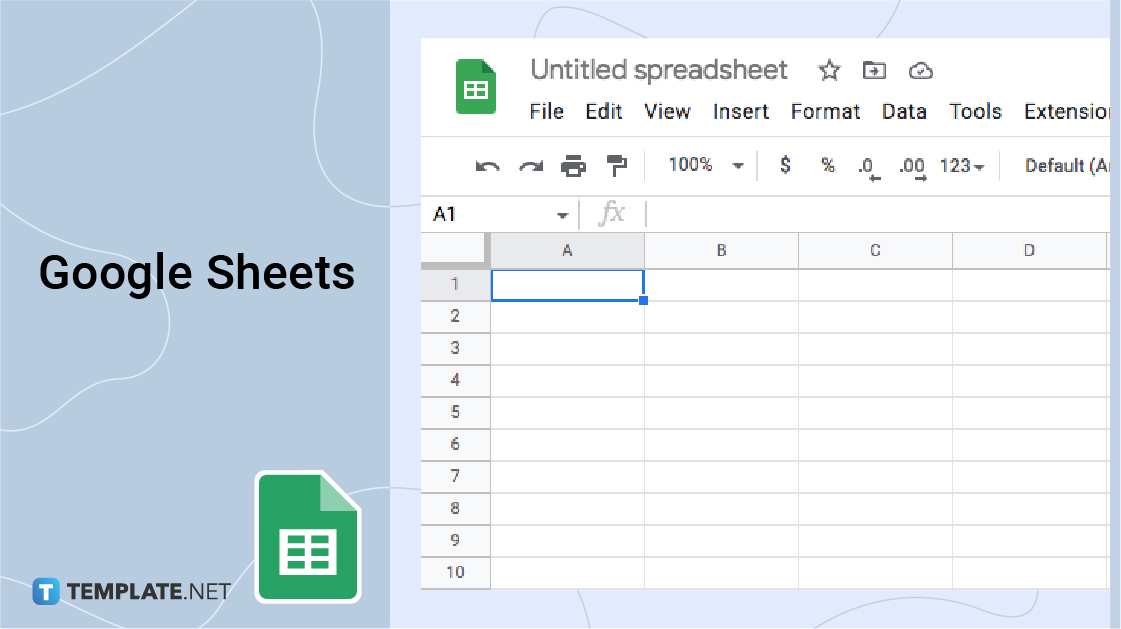Select row 4 header
The height and width of the screenshot is (629, 1121).
(x=455, y=381)
